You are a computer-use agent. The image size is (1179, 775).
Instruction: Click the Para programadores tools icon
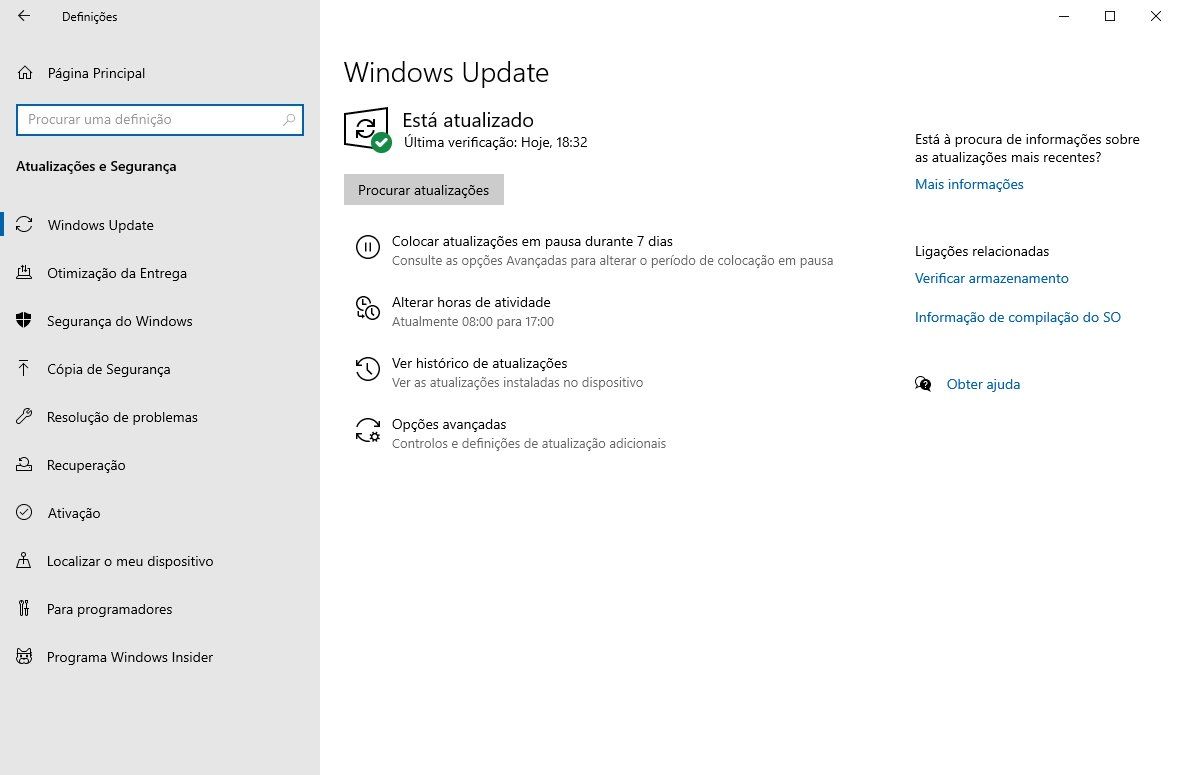click(24, 608)
